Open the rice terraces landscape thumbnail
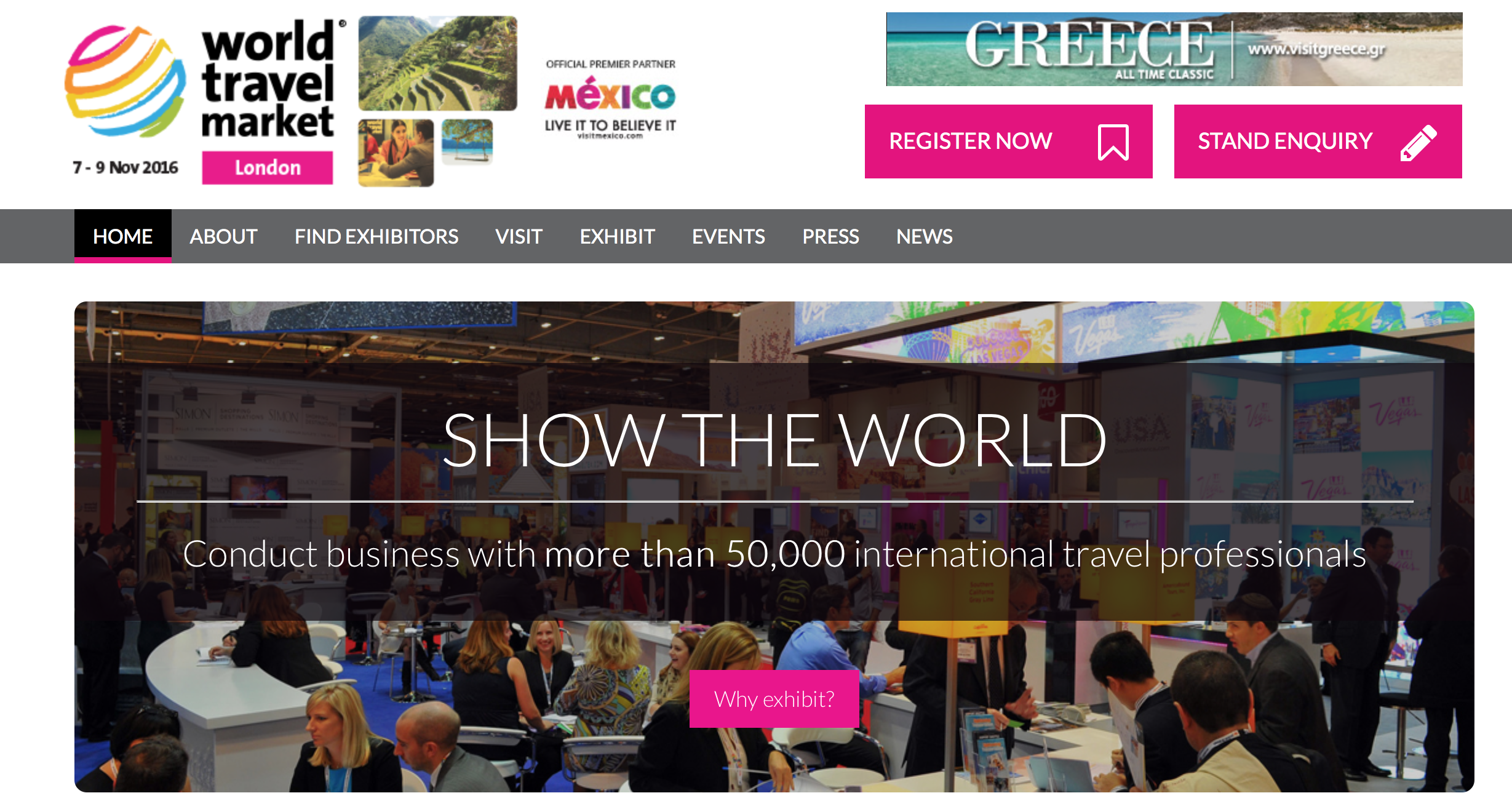The height and width of the screenshot is (801, 1512). [x=438, y=63]
